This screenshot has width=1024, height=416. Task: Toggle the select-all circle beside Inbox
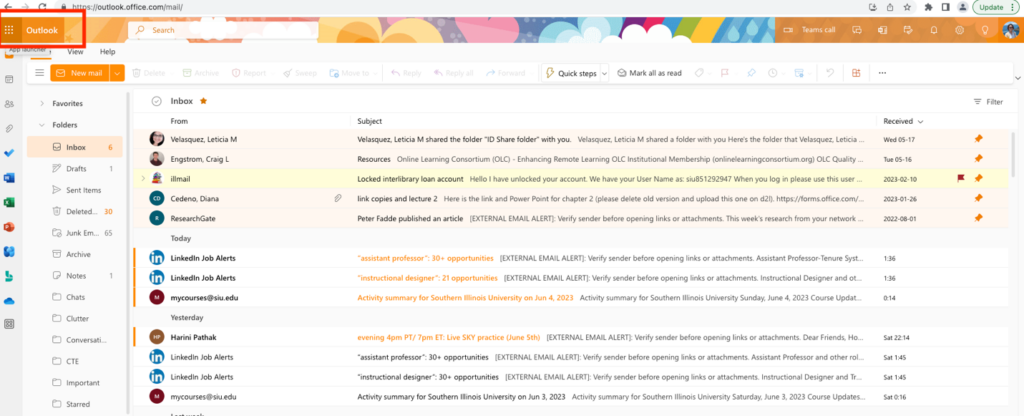[157, 101]
